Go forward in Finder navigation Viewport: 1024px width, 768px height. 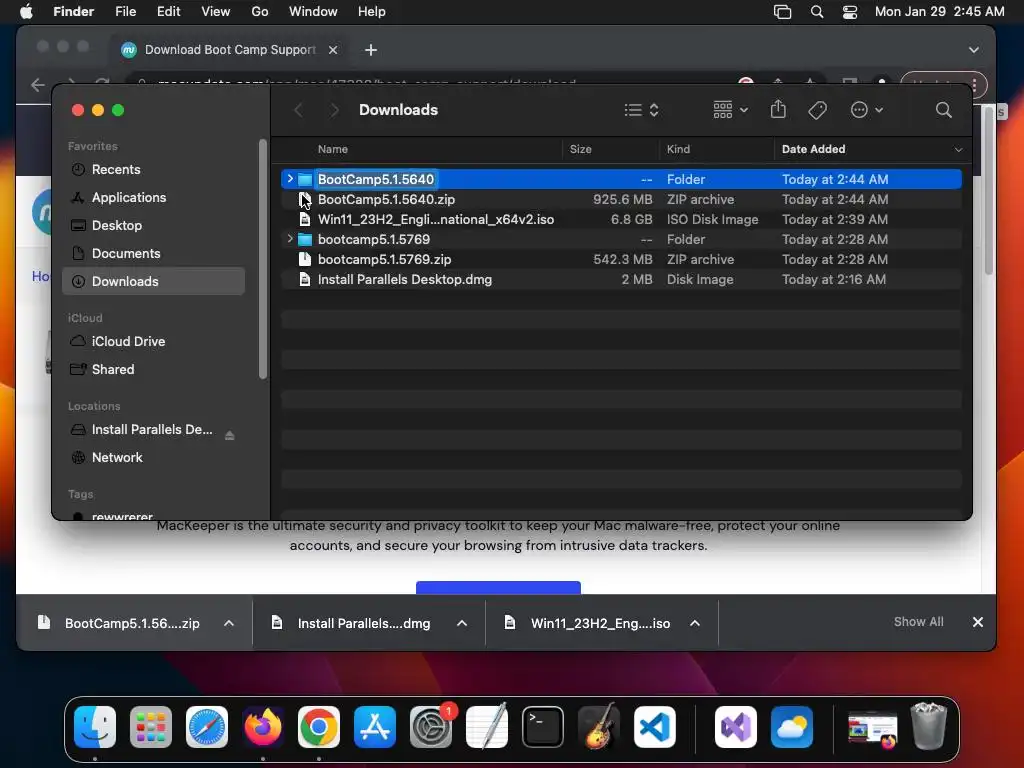point(334,110)
